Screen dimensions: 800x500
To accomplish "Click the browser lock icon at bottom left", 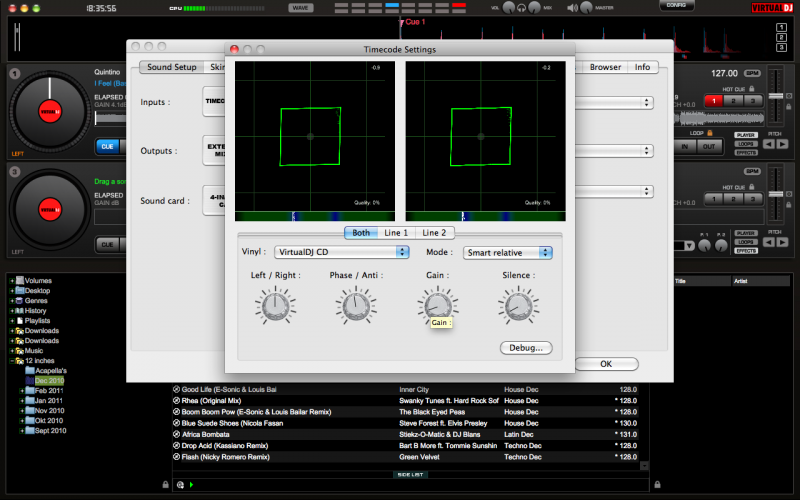I will point(165,484).
